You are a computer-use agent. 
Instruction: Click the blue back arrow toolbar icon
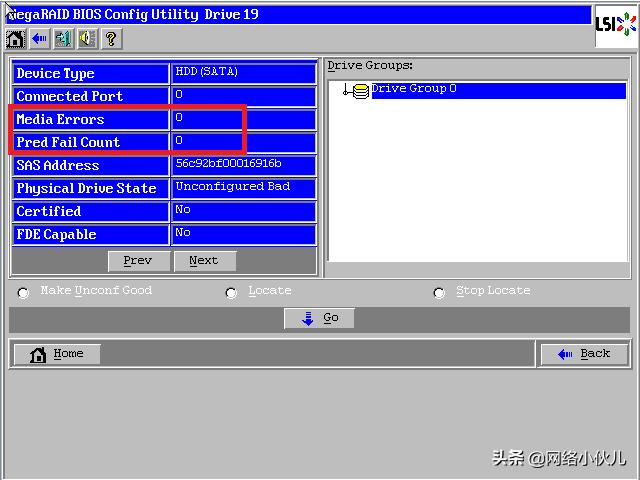coord(40,39)
